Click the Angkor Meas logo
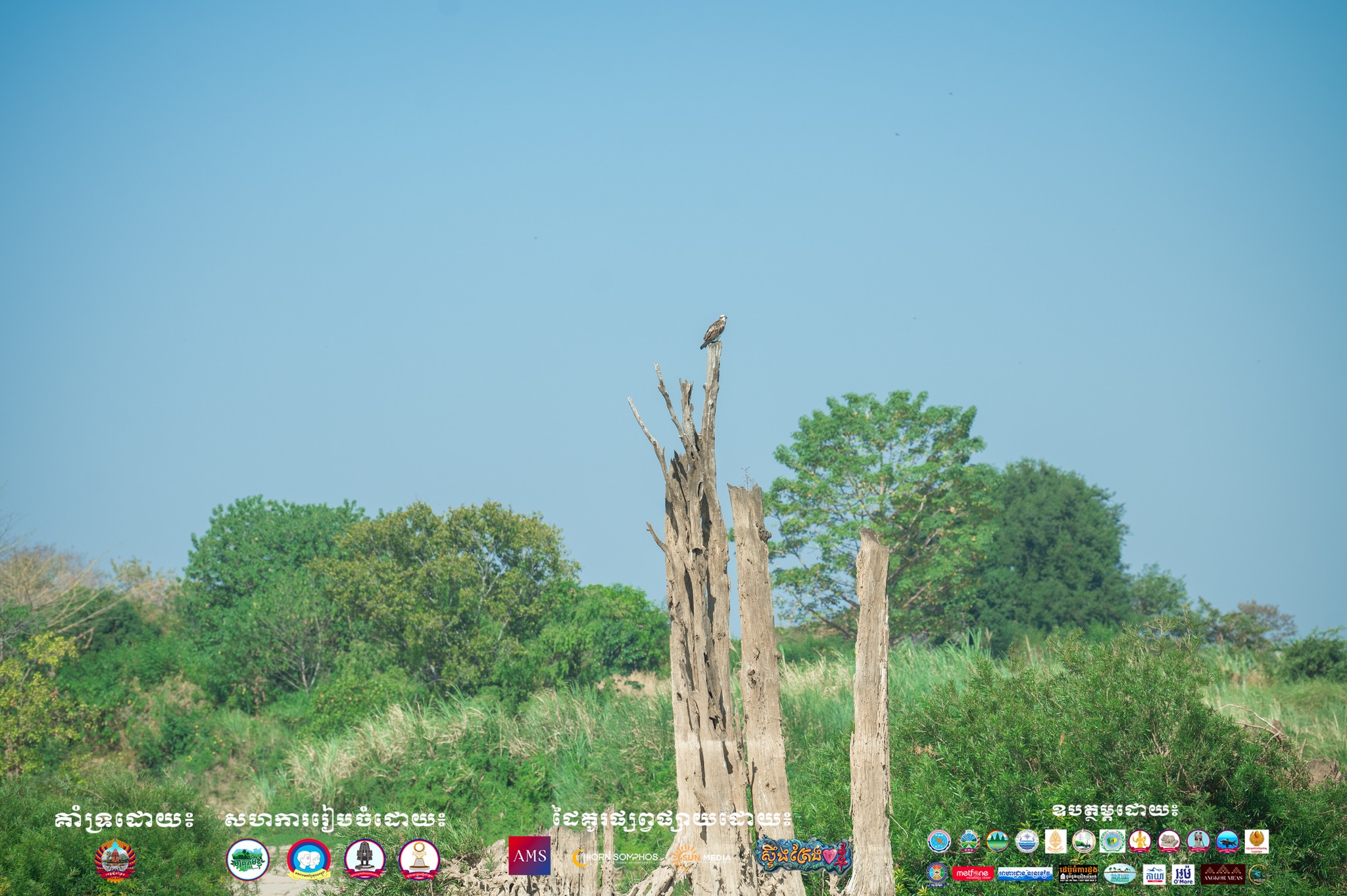Viewport: 1347px width, 896px height. coord(1223,874)
